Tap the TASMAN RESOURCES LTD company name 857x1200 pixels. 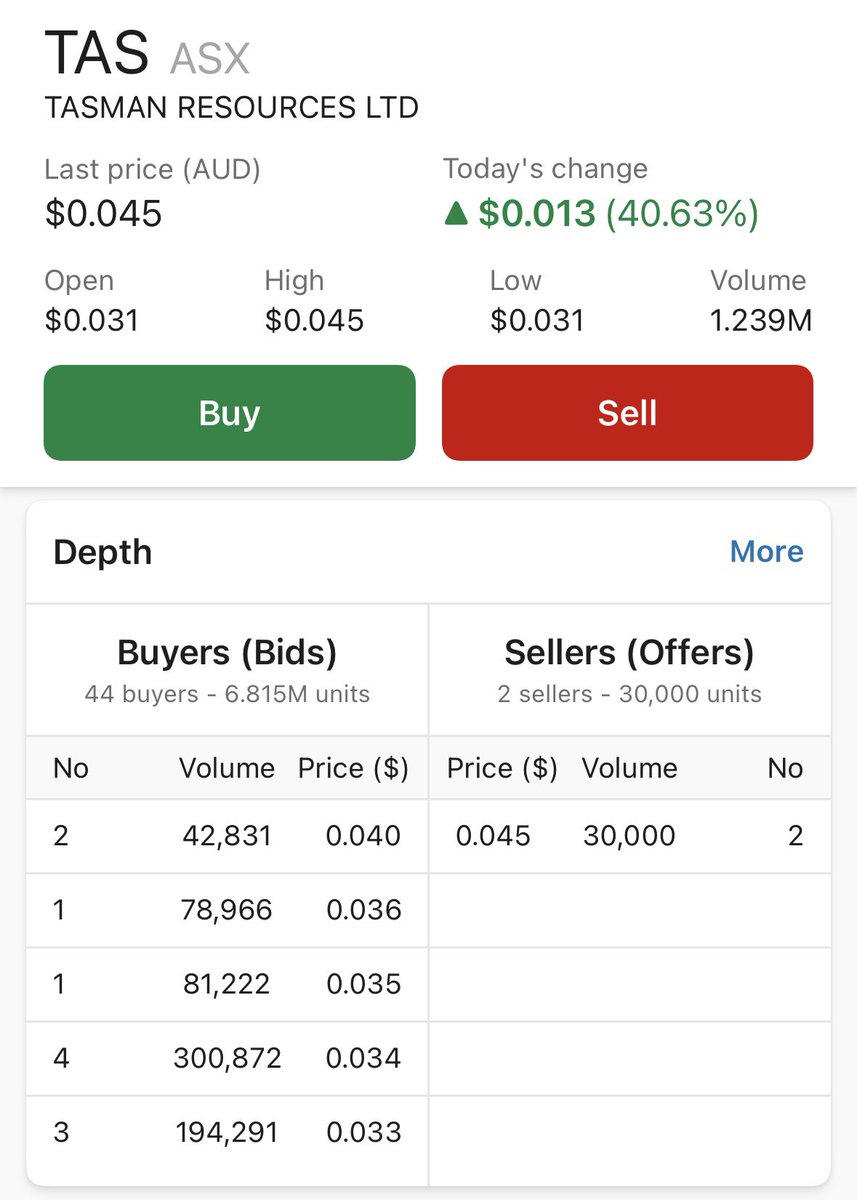tap(231, 107)
